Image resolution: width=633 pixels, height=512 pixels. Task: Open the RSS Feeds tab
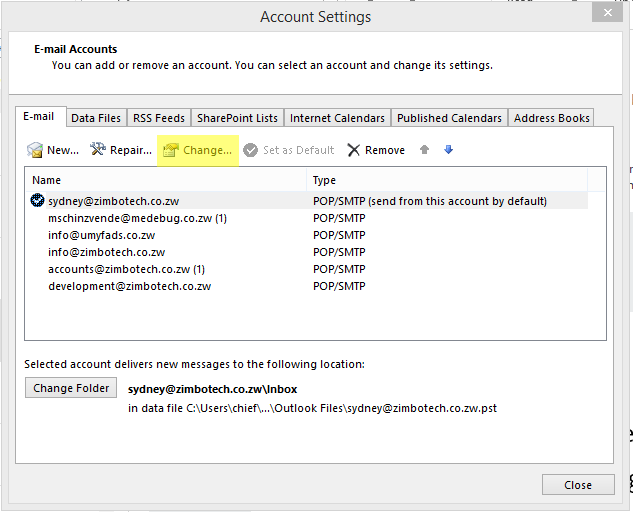pyautogui.click(x=159, y=118)
